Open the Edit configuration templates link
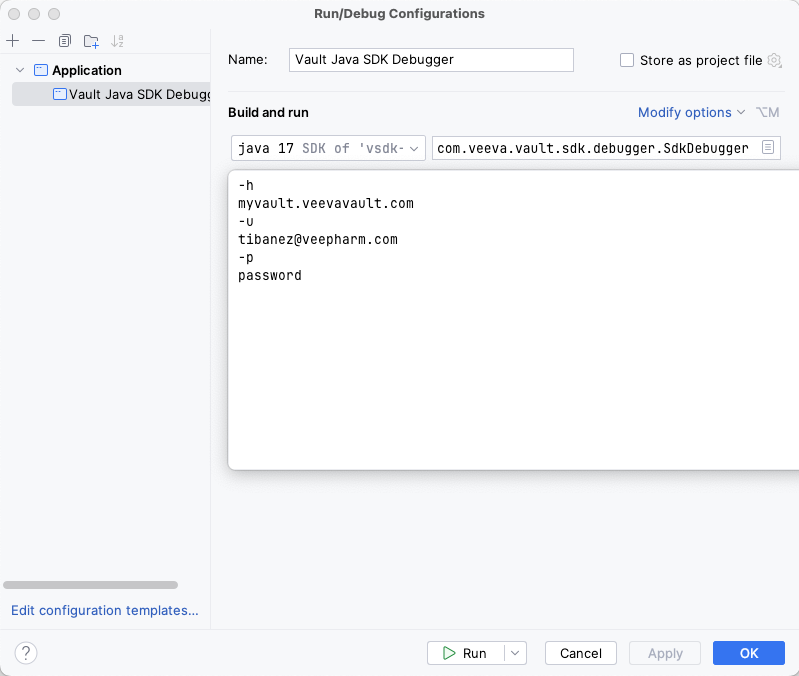Viewport: 799px width, 676px height. coord(105,610)
